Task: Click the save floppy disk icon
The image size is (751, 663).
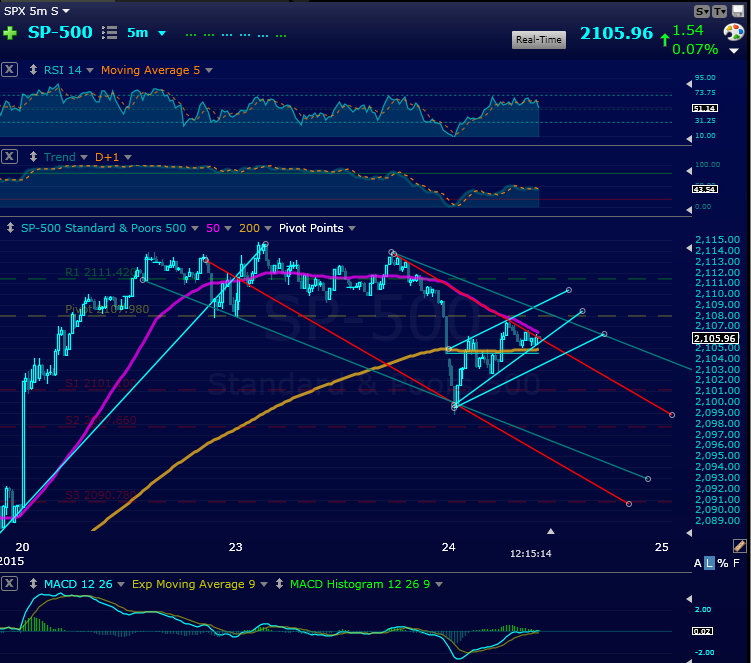Action: pyautogui.click(x=738, y=11)
